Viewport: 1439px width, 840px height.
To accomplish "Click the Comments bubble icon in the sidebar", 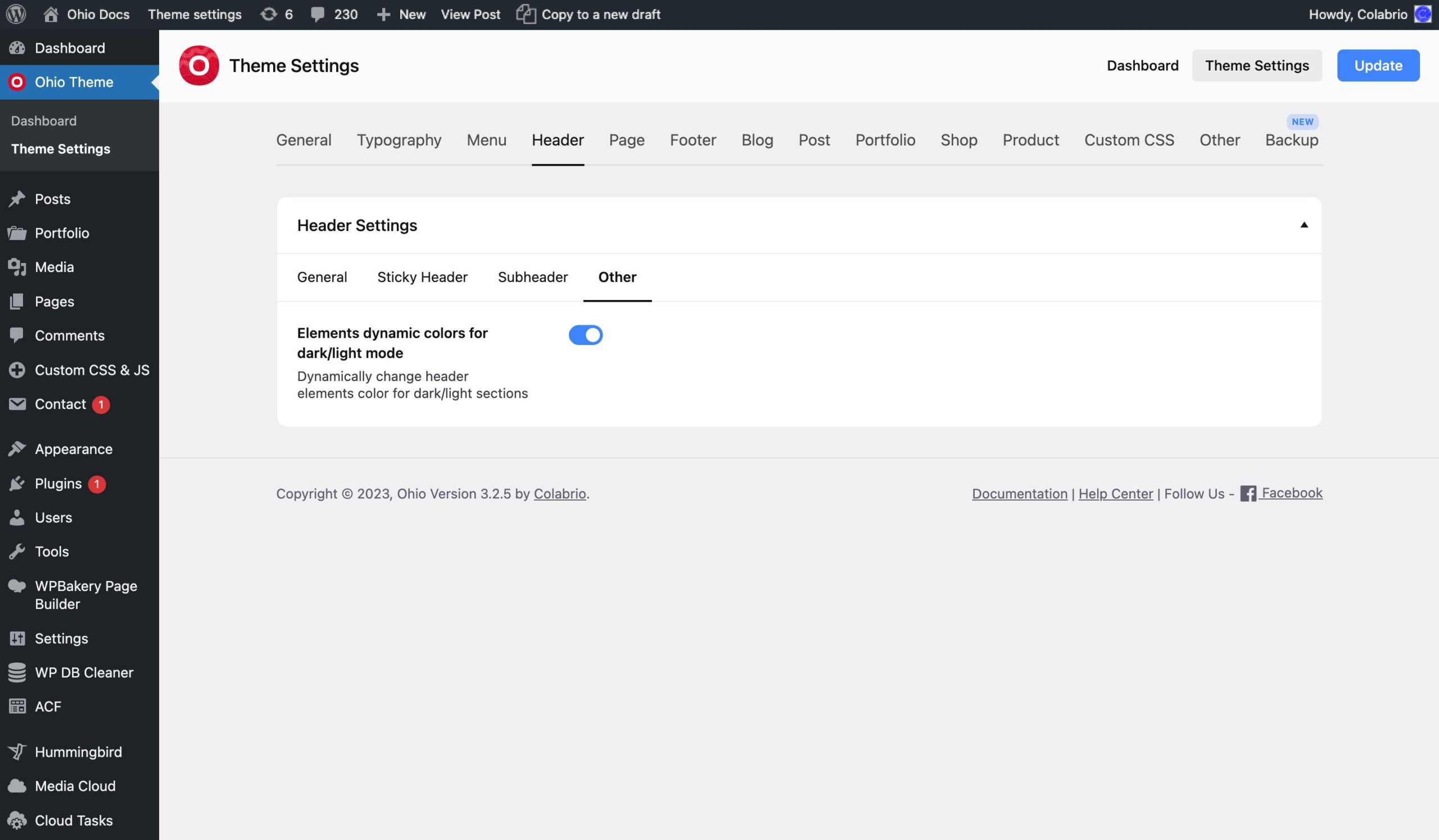I will pyautogui.click(x=17, y=335).
